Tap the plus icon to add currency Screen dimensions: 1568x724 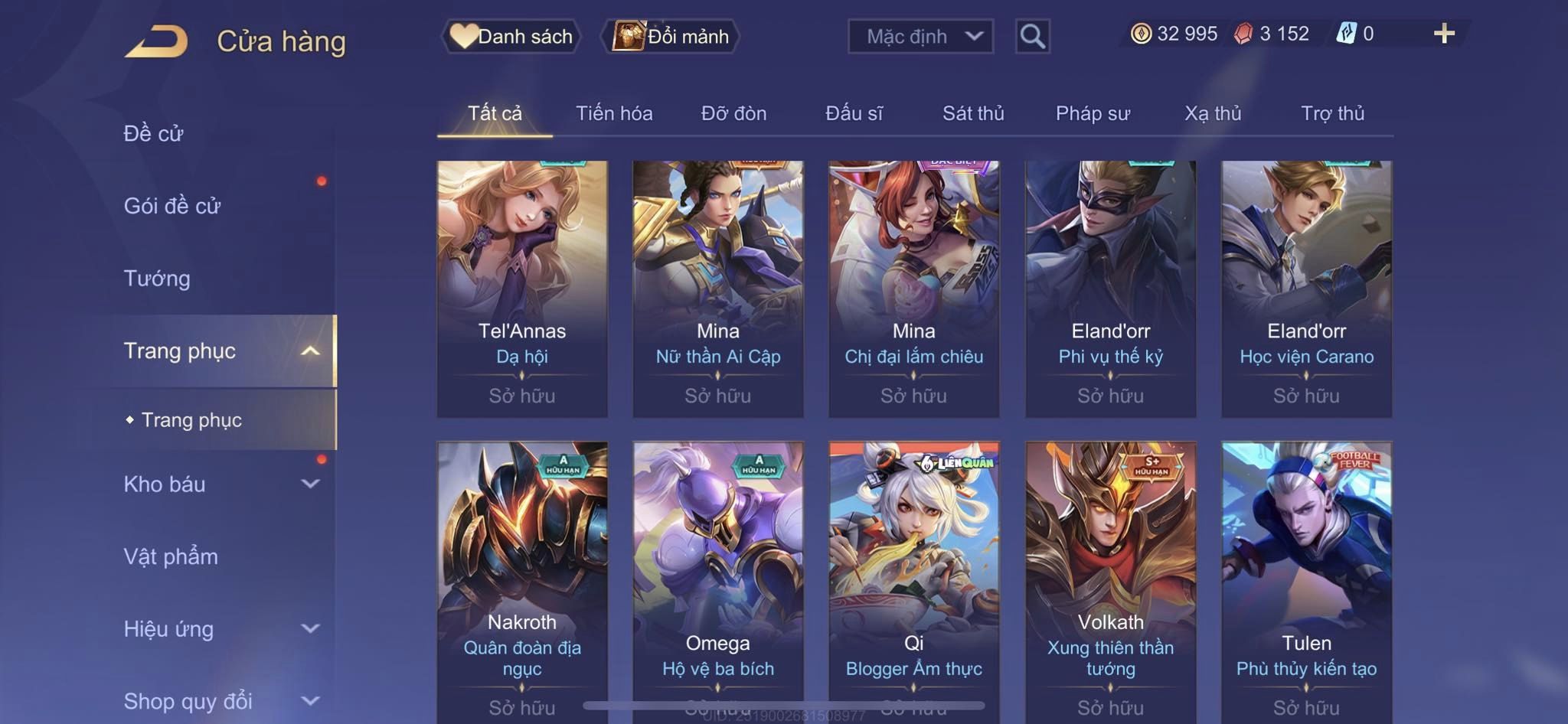(x=1444, y=34)
